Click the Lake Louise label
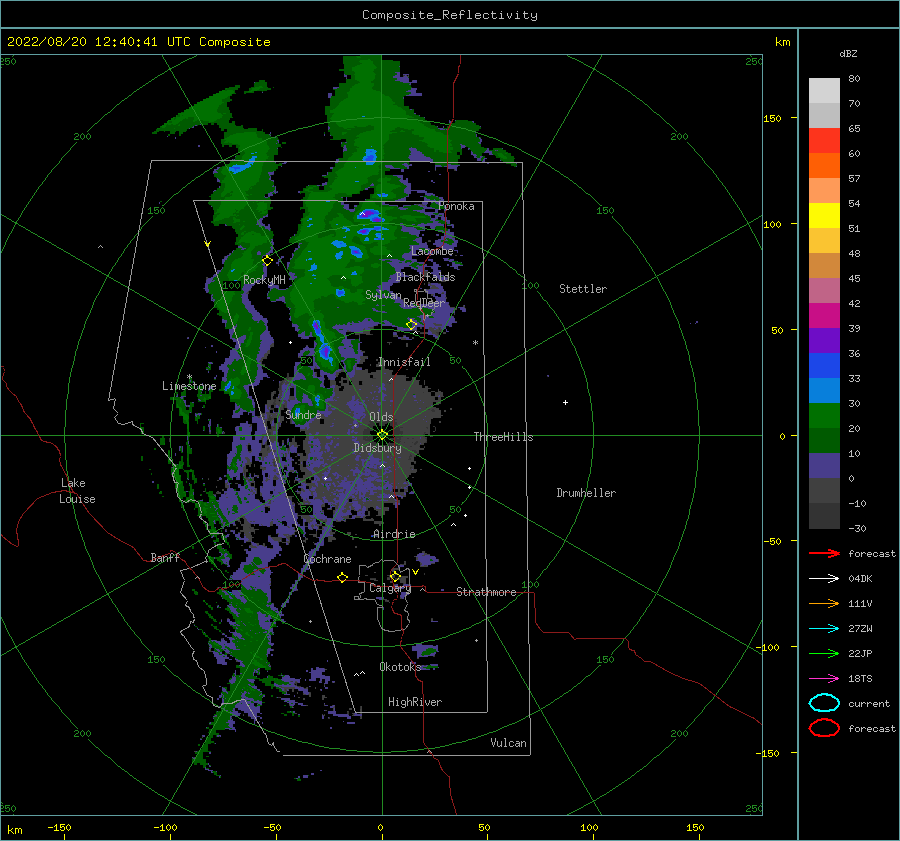The height and width of the screenshot is (841, 900). [77, 491]
